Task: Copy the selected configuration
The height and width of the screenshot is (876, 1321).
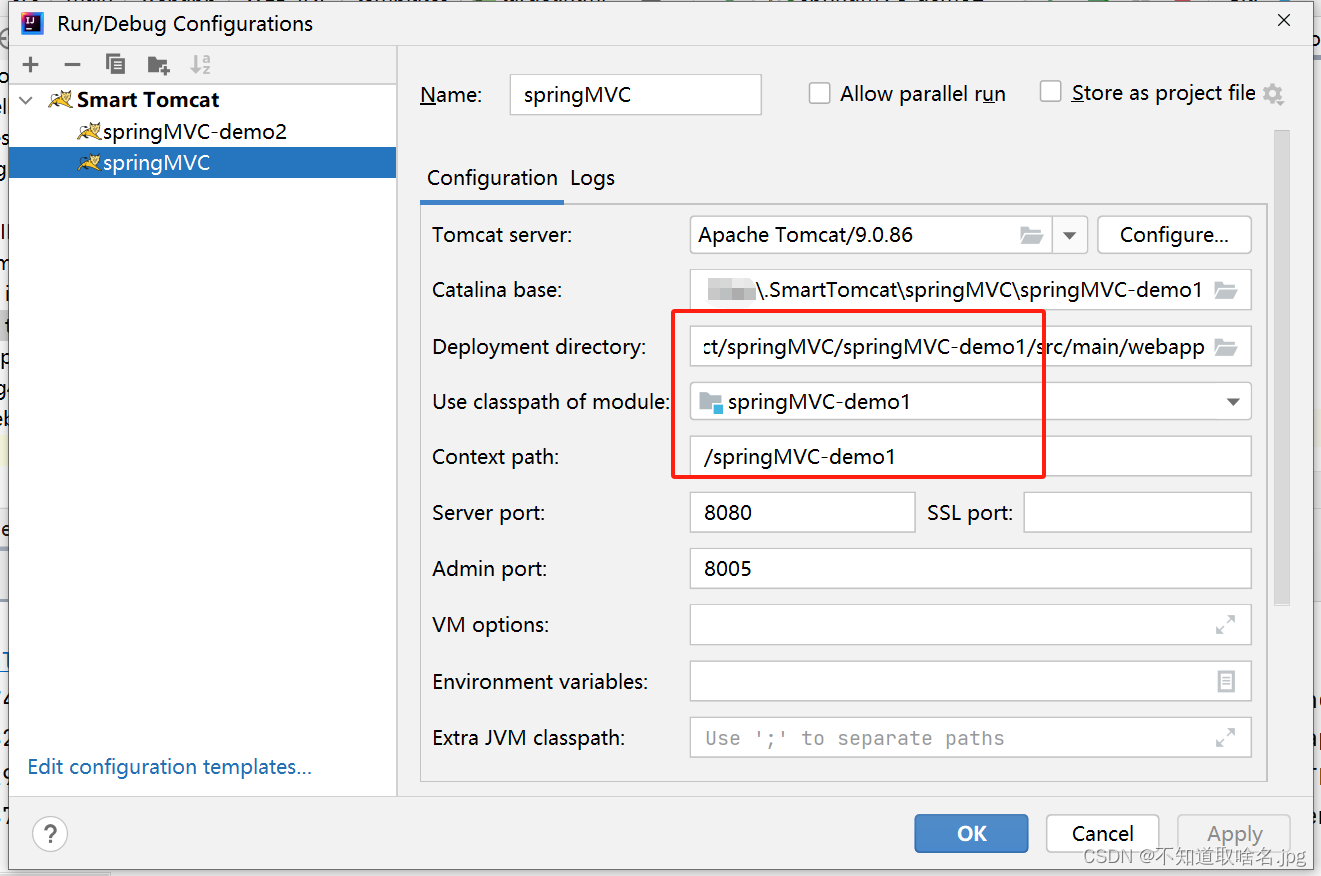Action: (115, 65)
